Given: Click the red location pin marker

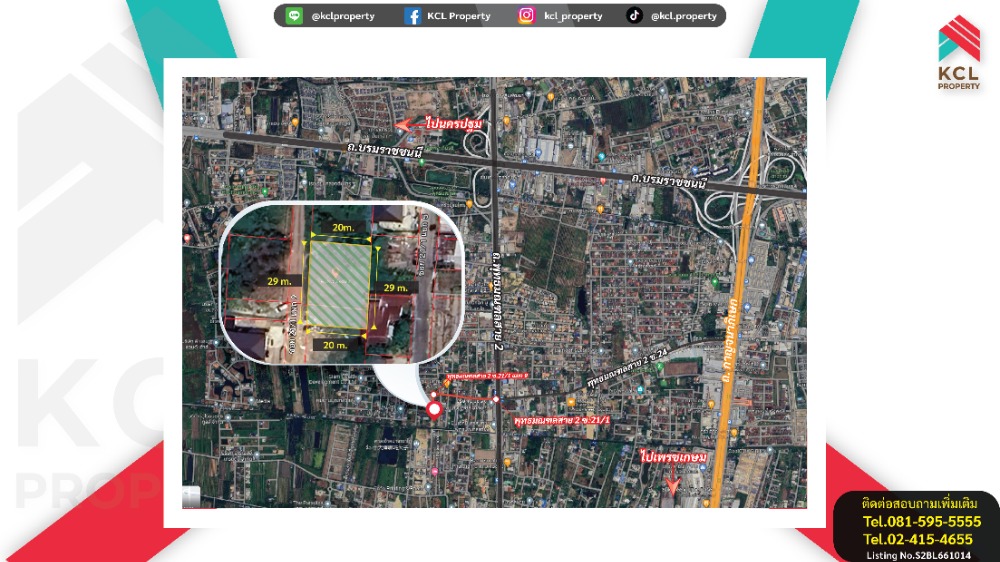Looking at the screenshot, I should (434, 410).
